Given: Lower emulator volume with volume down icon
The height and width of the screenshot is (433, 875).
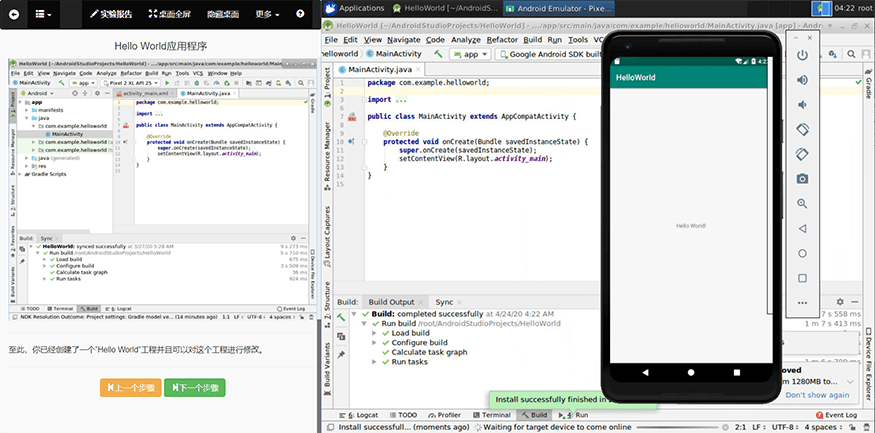Looking at the screenshot, I should 802,105.
